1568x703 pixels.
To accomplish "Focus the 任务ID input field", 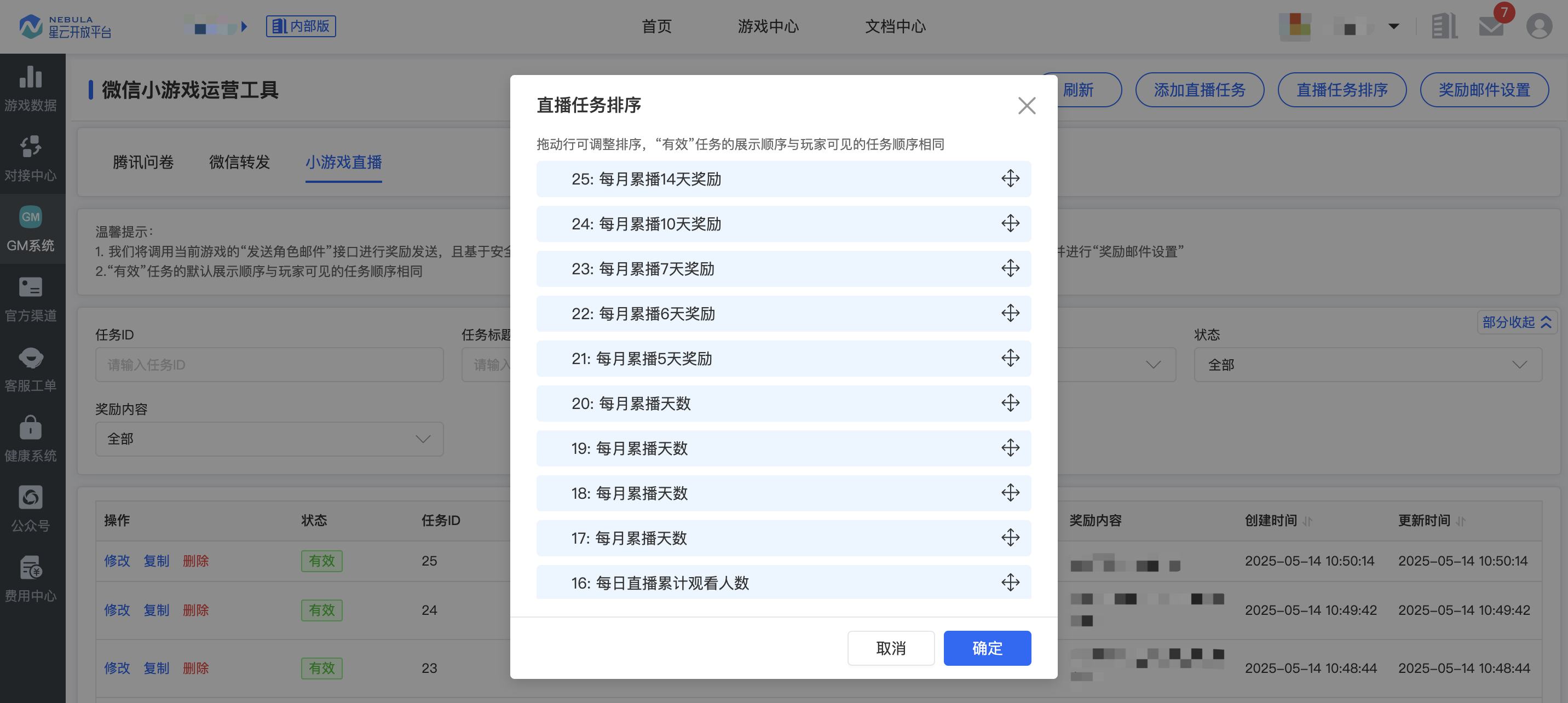I will pos(269,365).
